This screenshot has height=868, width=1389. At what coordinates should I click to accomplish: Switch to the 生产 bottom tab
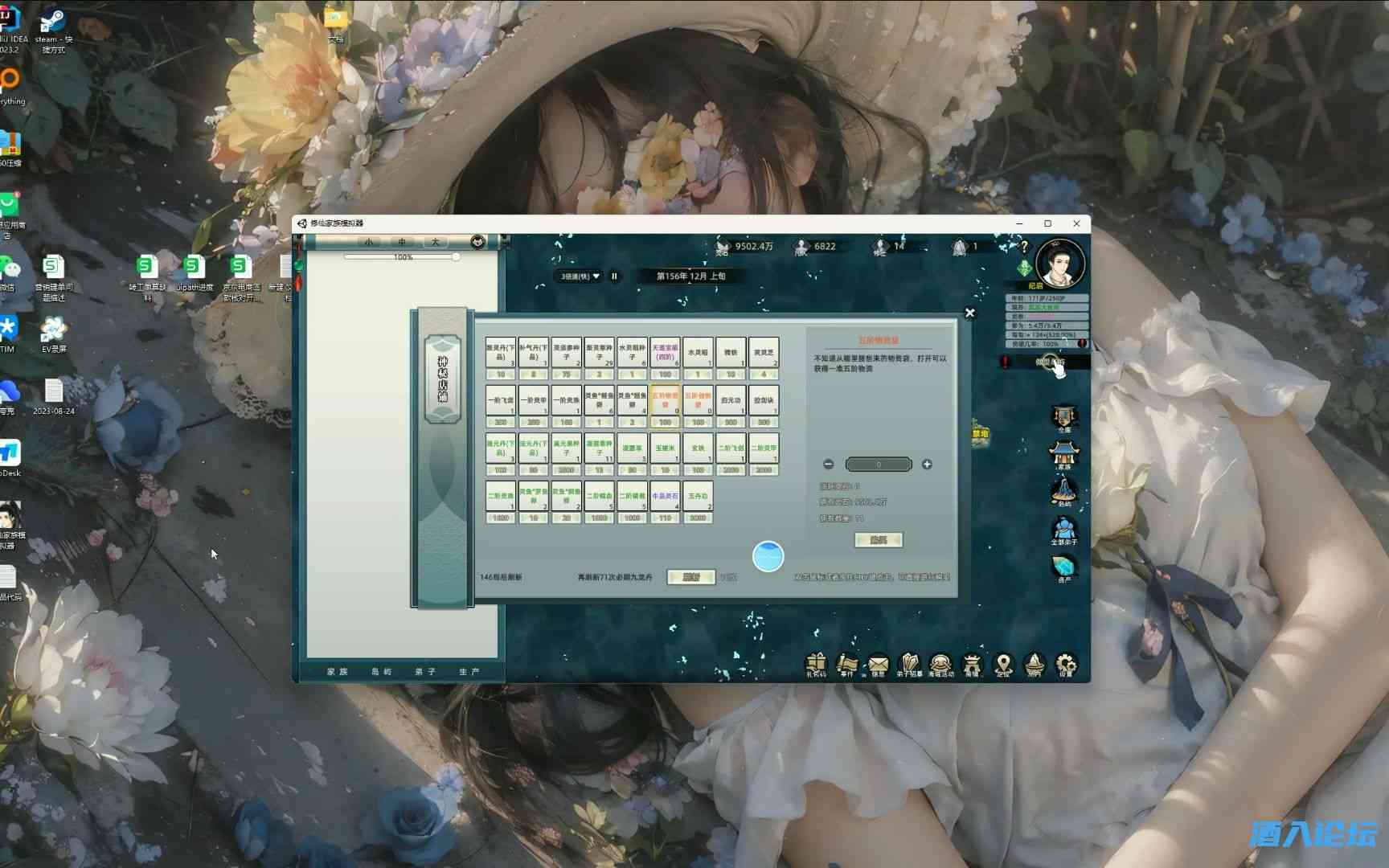pos(469,671)
